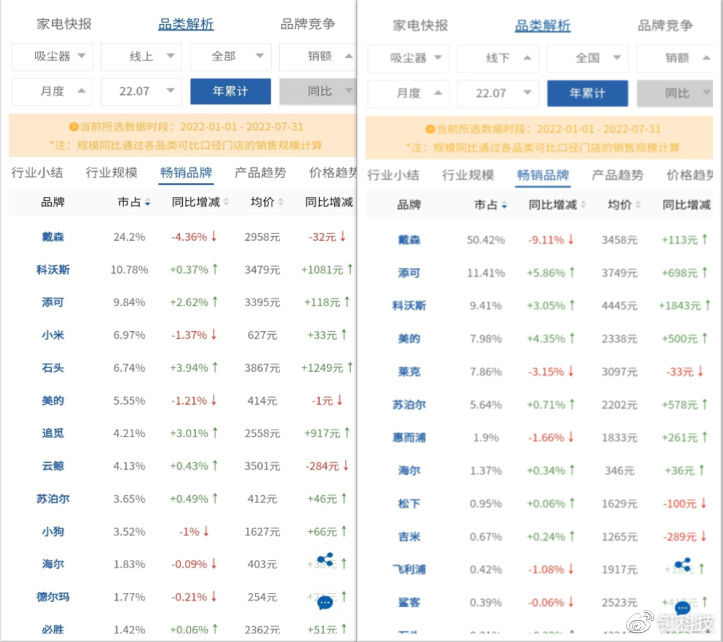Open 线下 channel dropdown in right panel

click(x=498, y=58)
